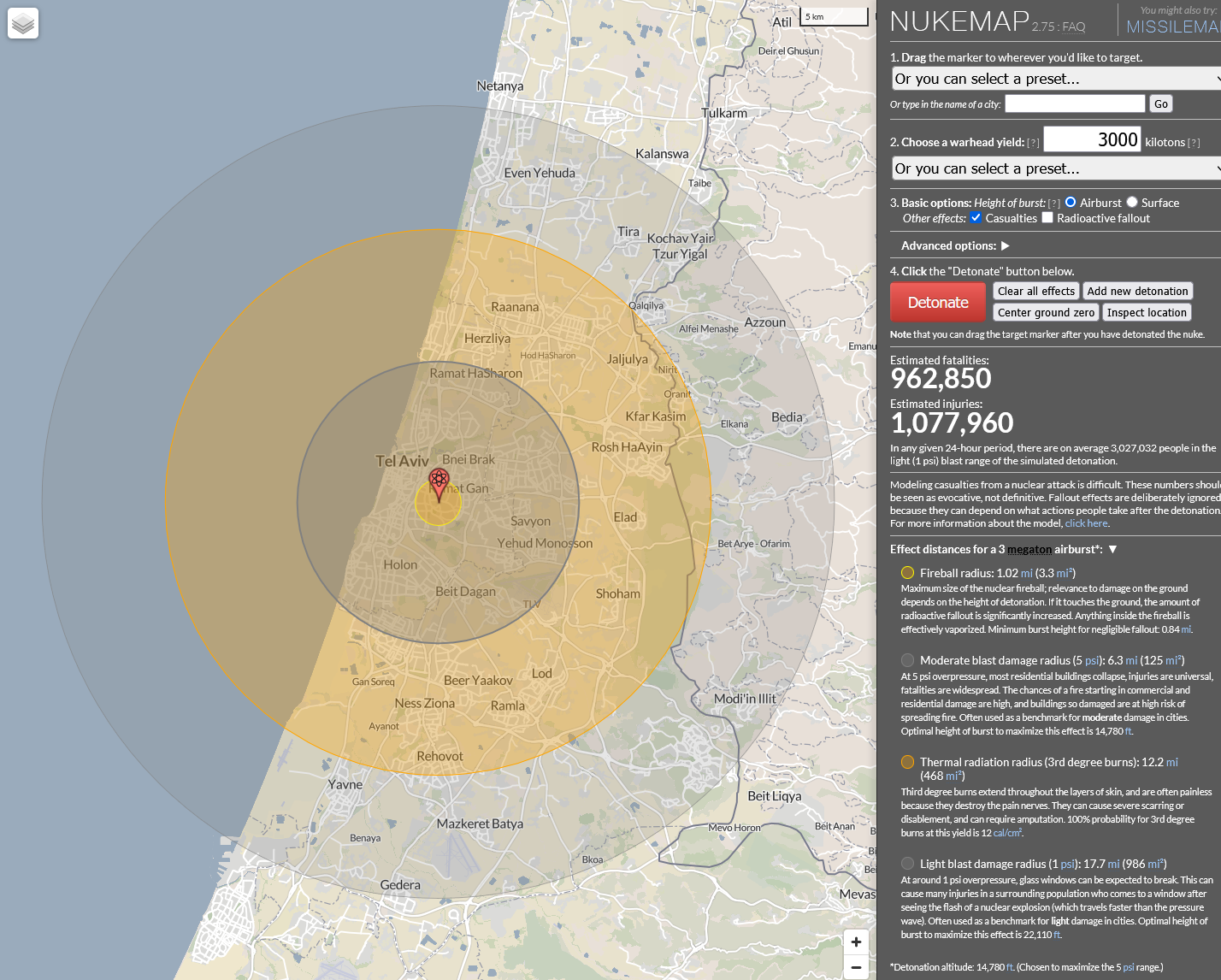Click Add new detonation
Screen dimensions: 1221x980
pyautogui.click(x=1138, y=292)
